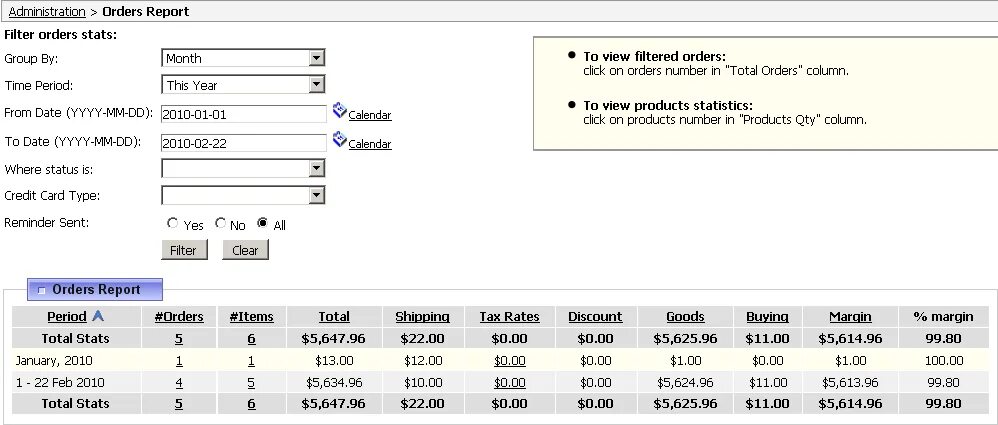
Task: Open the Group By dropdown
Action: pyautogui.click(x=316, y=58)
